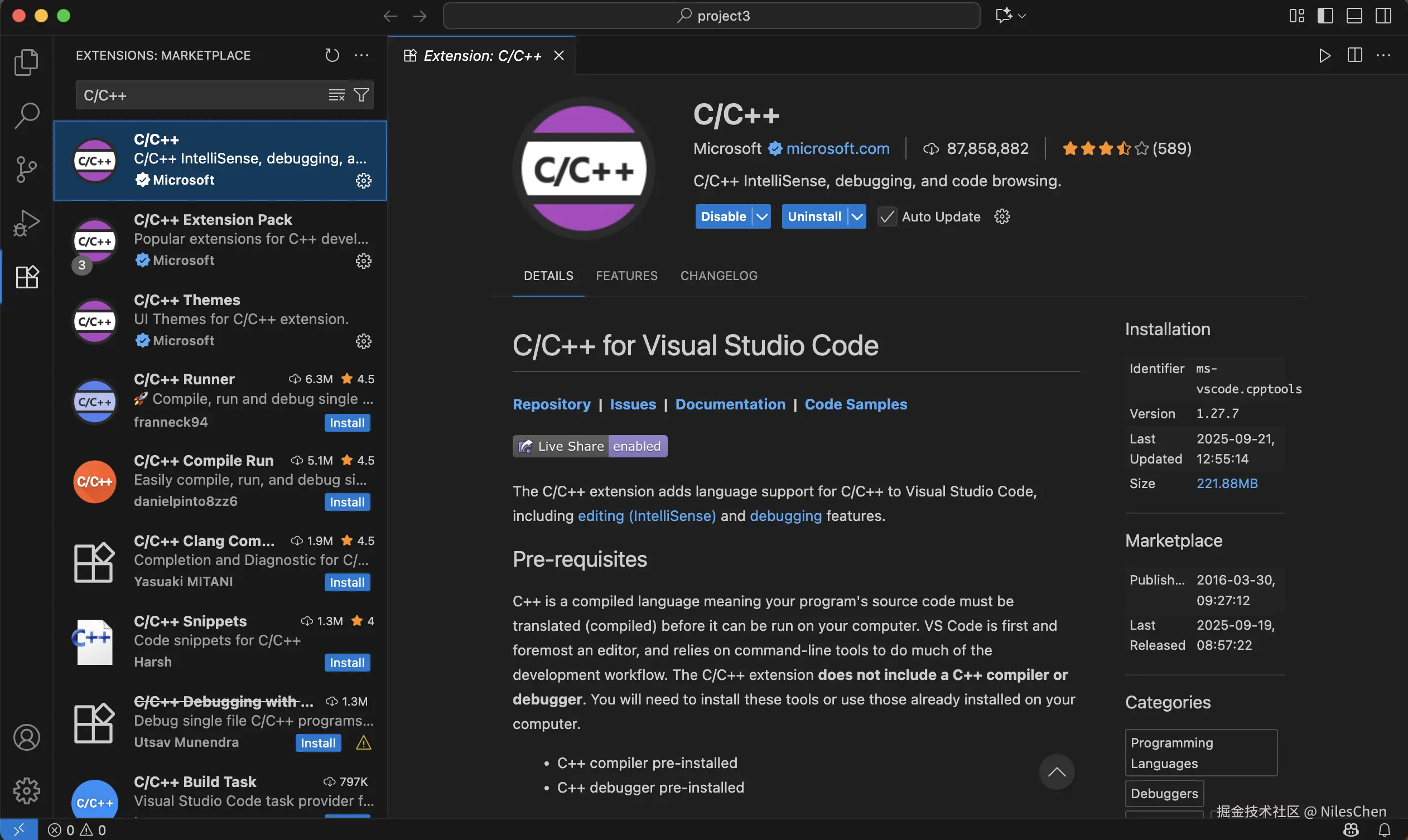
Task: Open the Explorer view in activity bar
Action: click(x=26, y=62)
